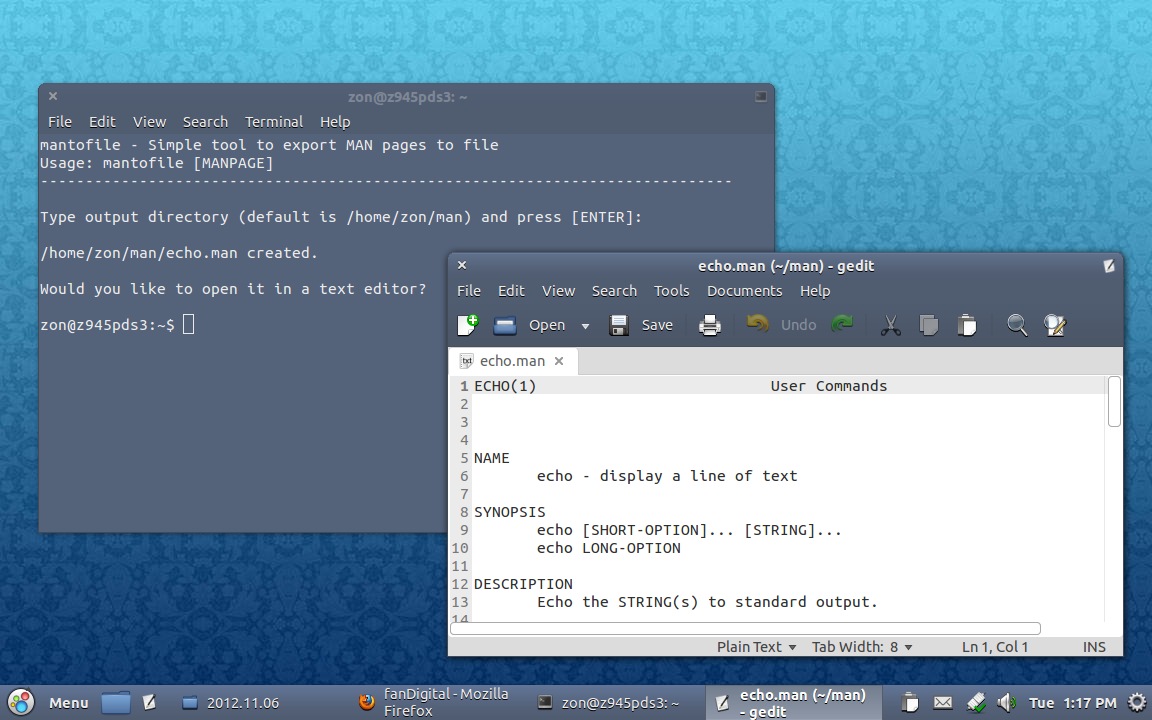Viewport: 1152px width, 720px height.
Task: Open Find and Replace icon
Action: click(1054, 325)
